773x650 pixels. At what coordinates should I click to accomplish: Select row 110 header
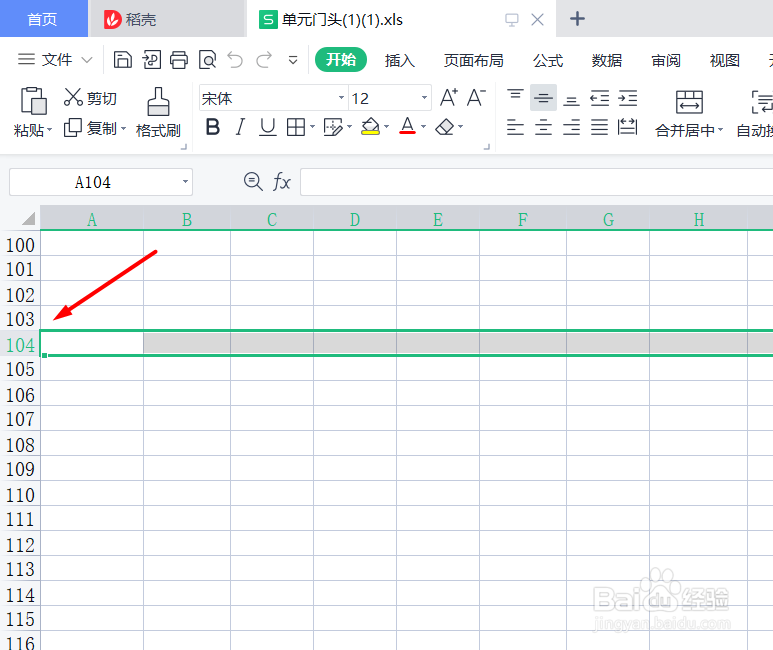pyautogui.click(x=20, y=495)
